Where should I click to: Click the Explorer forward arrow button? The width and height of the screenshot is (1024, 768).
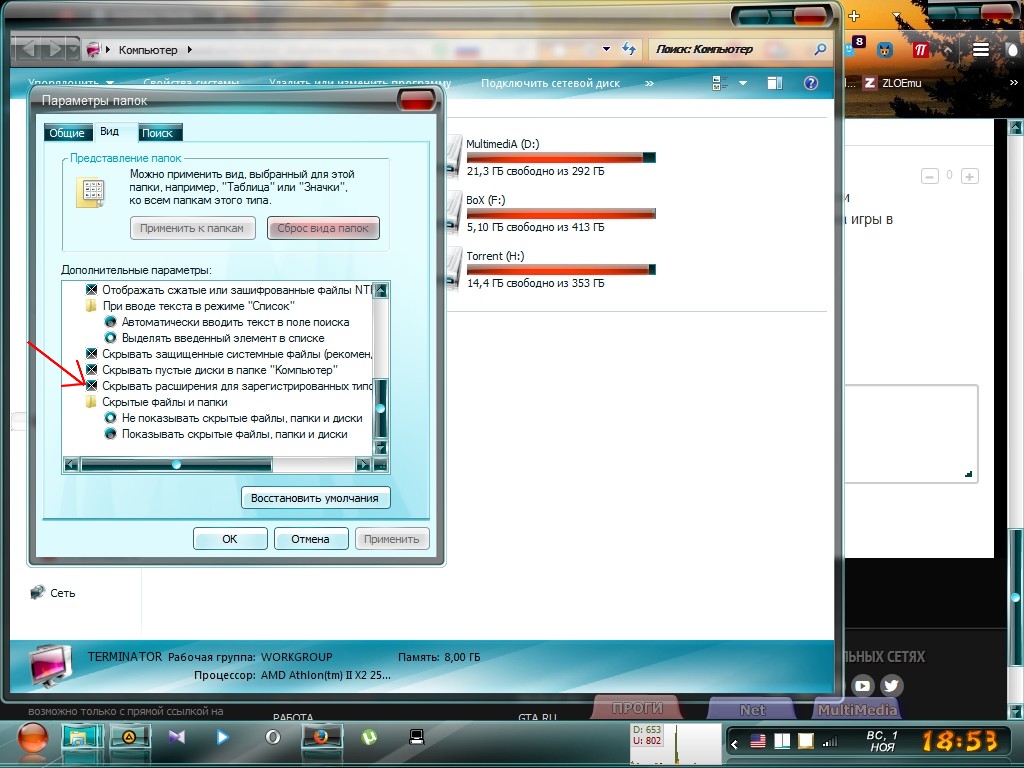point(55,49)
